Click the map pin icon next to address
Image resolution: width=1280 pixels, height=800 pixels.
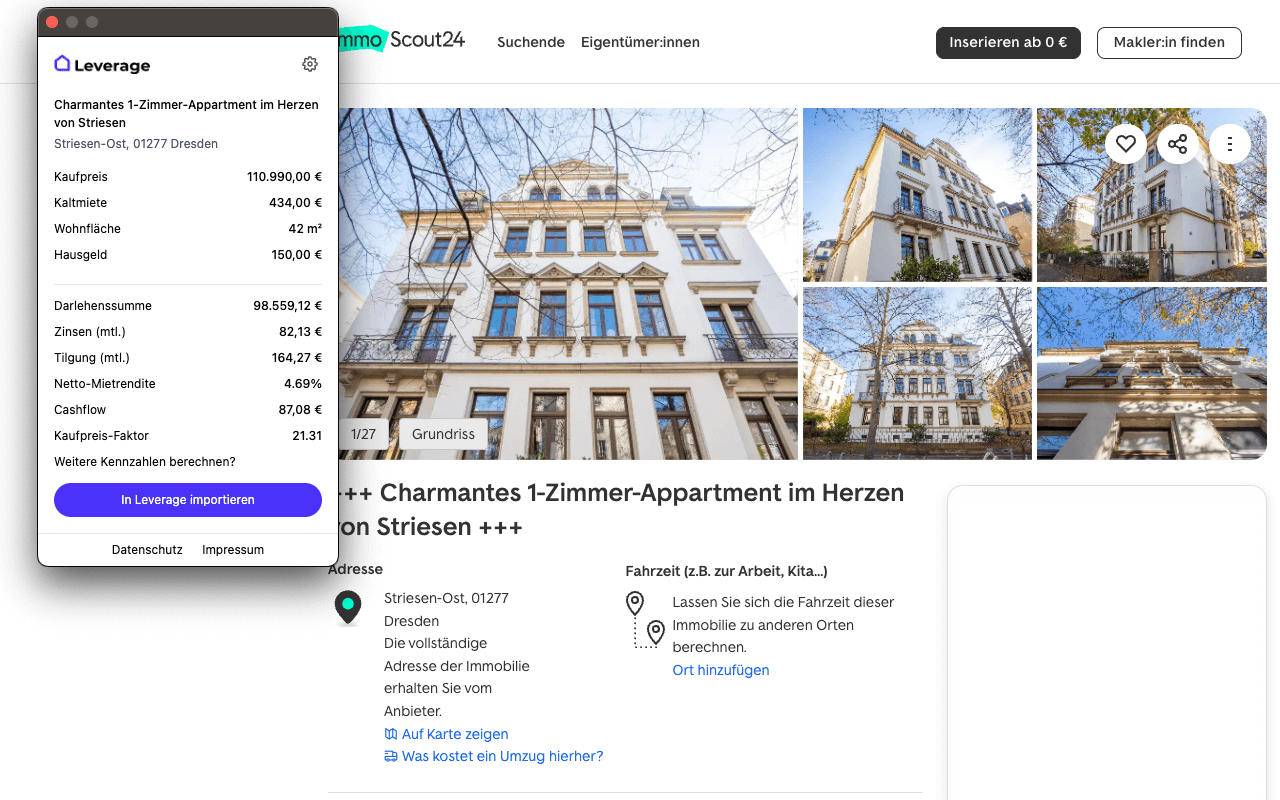pos(347,605)
